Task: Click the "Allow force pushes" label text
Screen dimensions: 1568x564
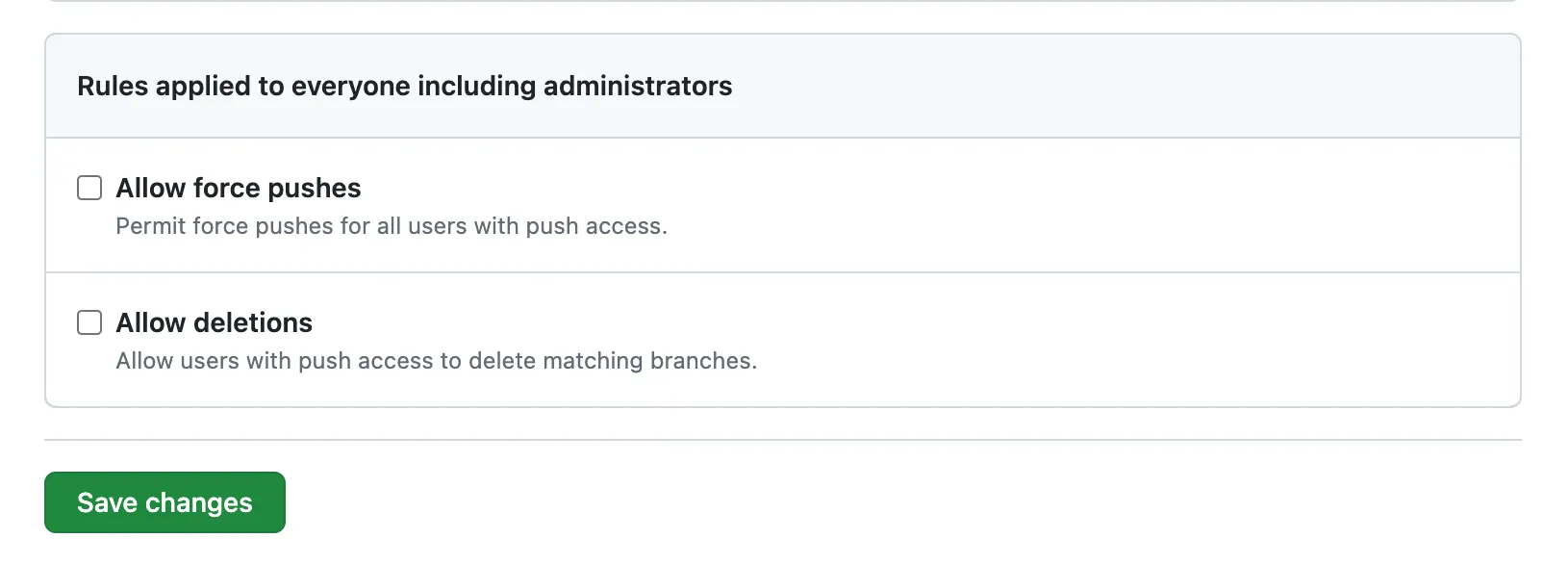Action: (238, 188)
